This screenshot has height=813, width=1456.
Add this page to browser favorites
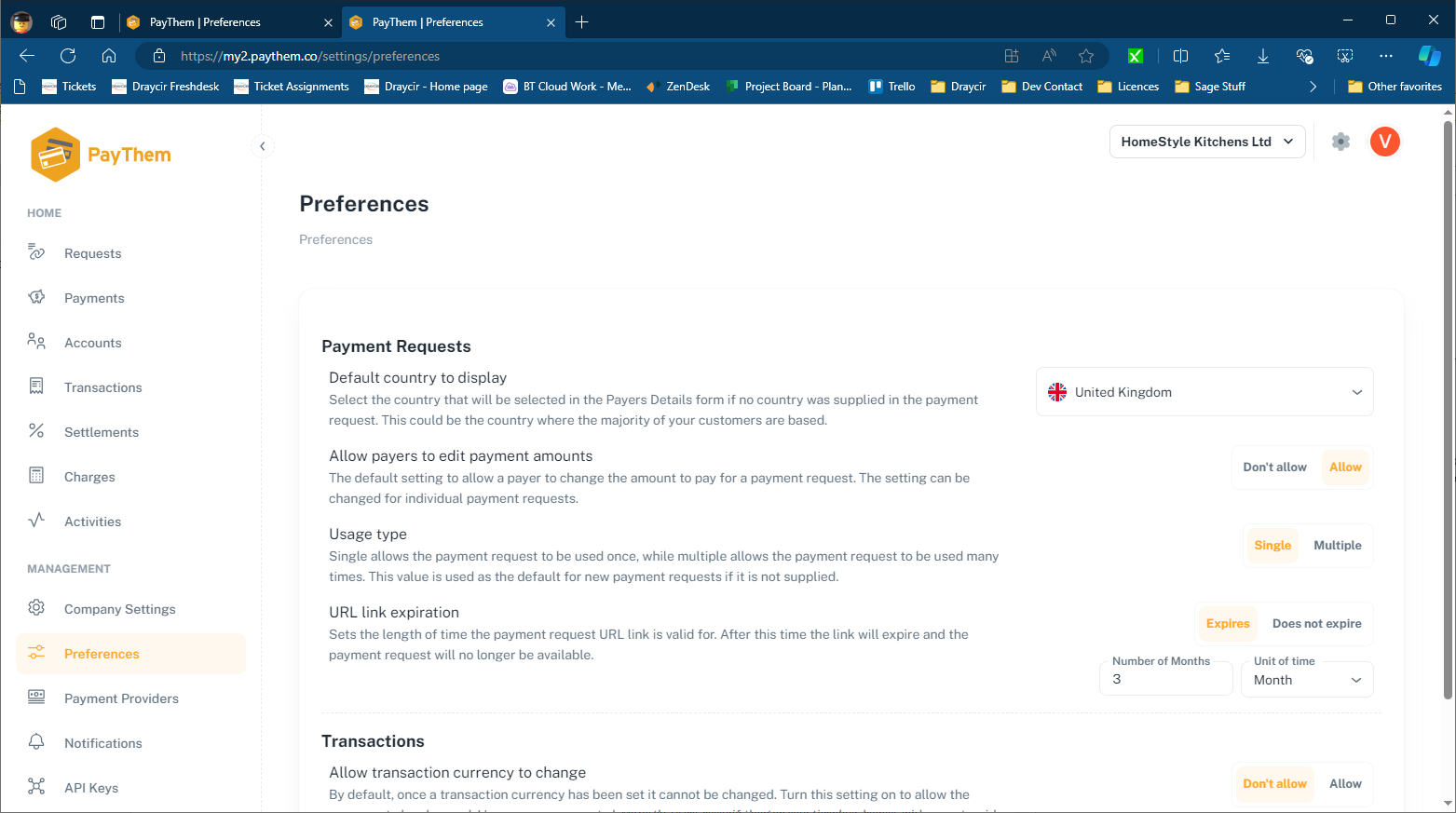pos(1086,56)
